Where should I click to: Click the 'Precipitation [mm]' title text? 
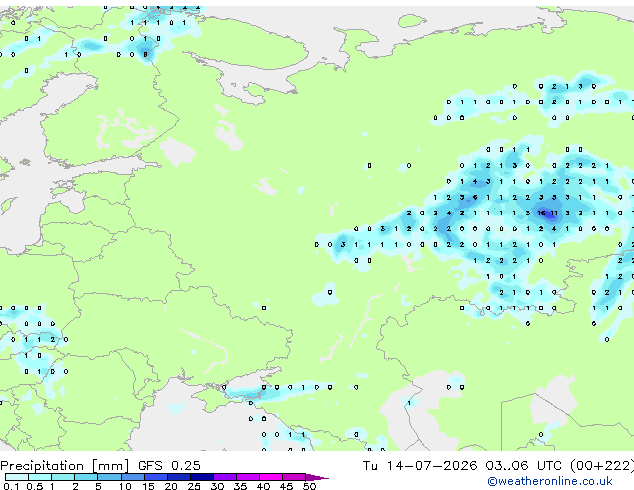click(x=65, y=466)
